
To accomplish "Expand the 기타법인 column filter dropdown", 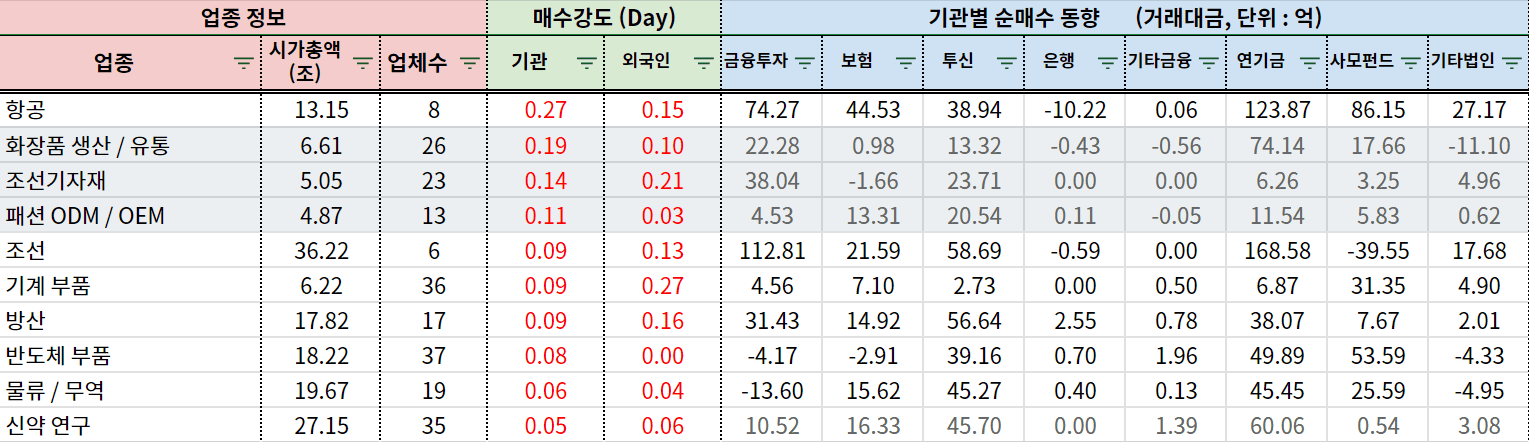I will point(1510,62).
